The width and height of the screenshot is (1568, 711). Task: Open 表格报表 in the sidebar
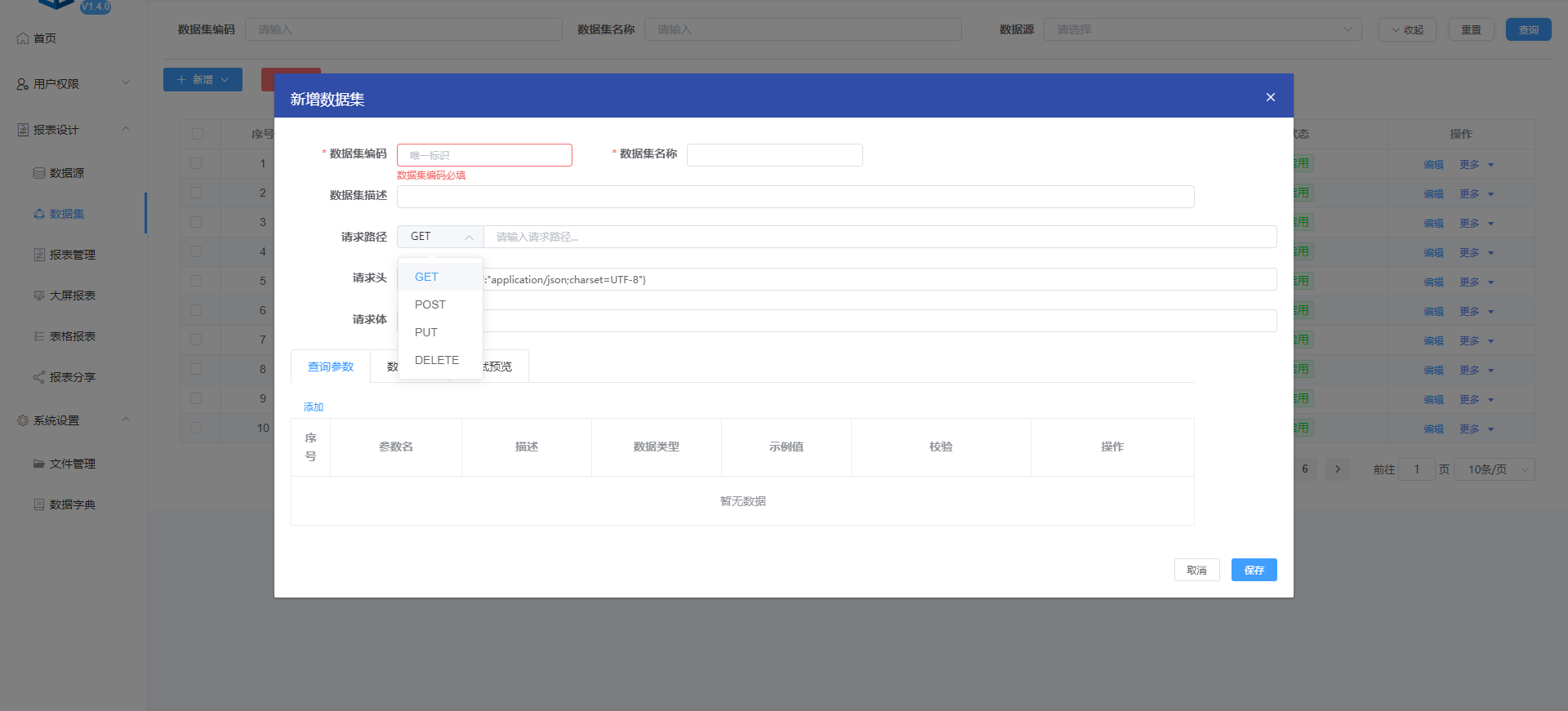point(72,336)
